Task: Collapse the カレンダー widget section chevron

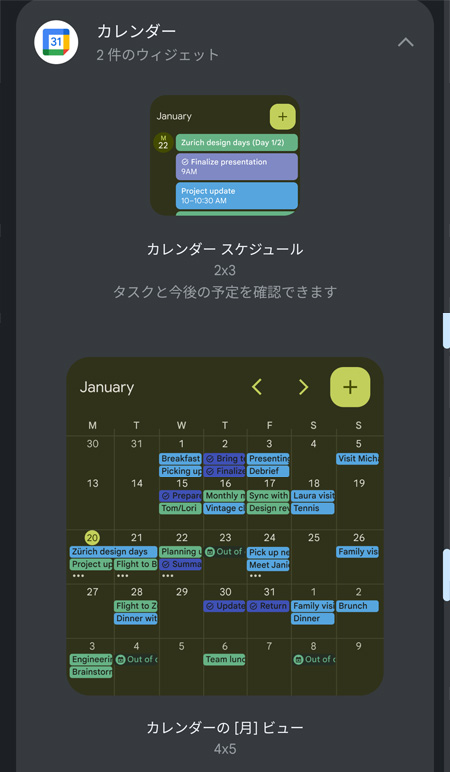Action: (x=406, y=43)
